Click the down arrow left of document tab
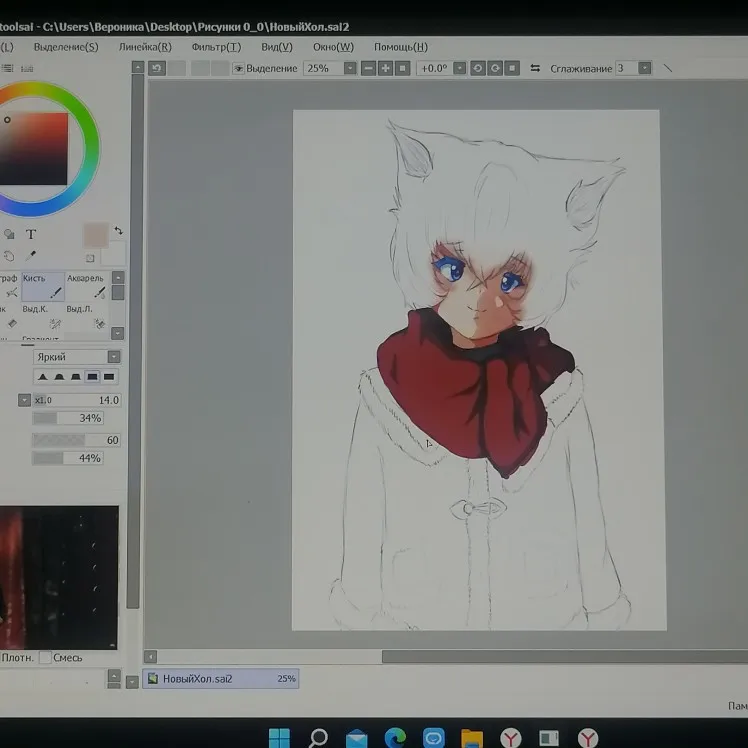748x748 pixels. (132, 682)
